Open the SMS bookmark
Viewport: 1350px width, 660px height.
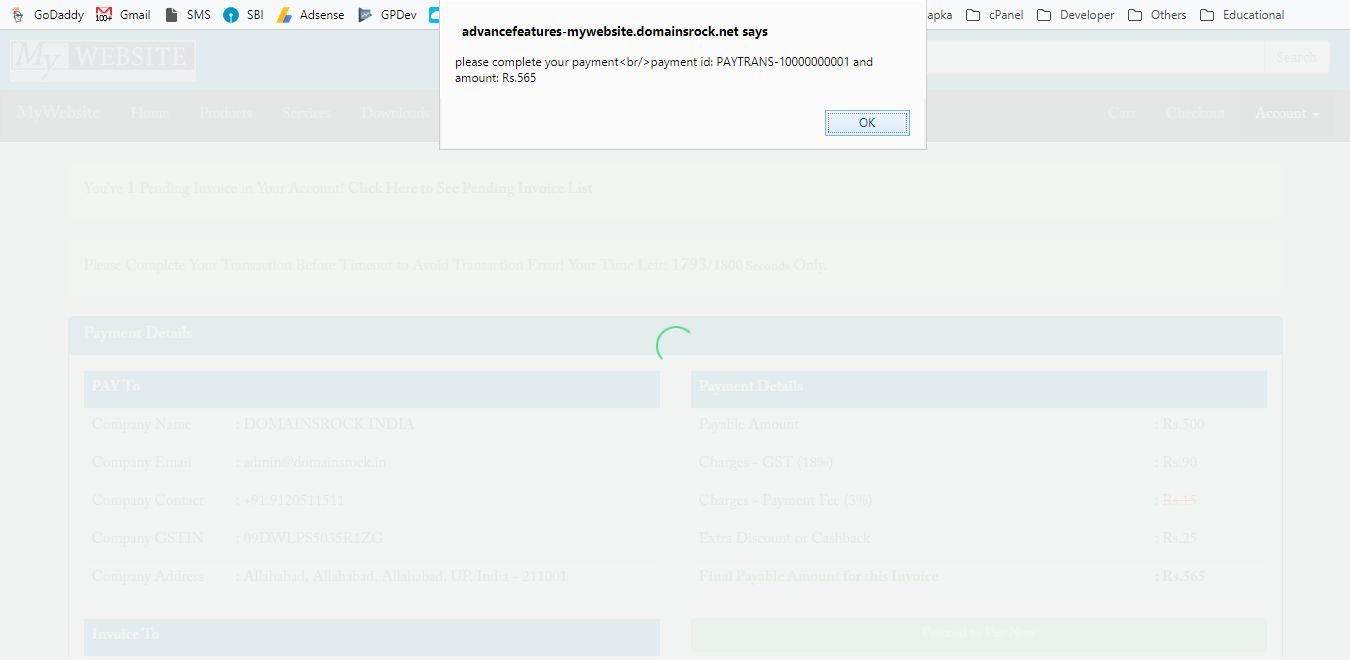coord(187,15)
